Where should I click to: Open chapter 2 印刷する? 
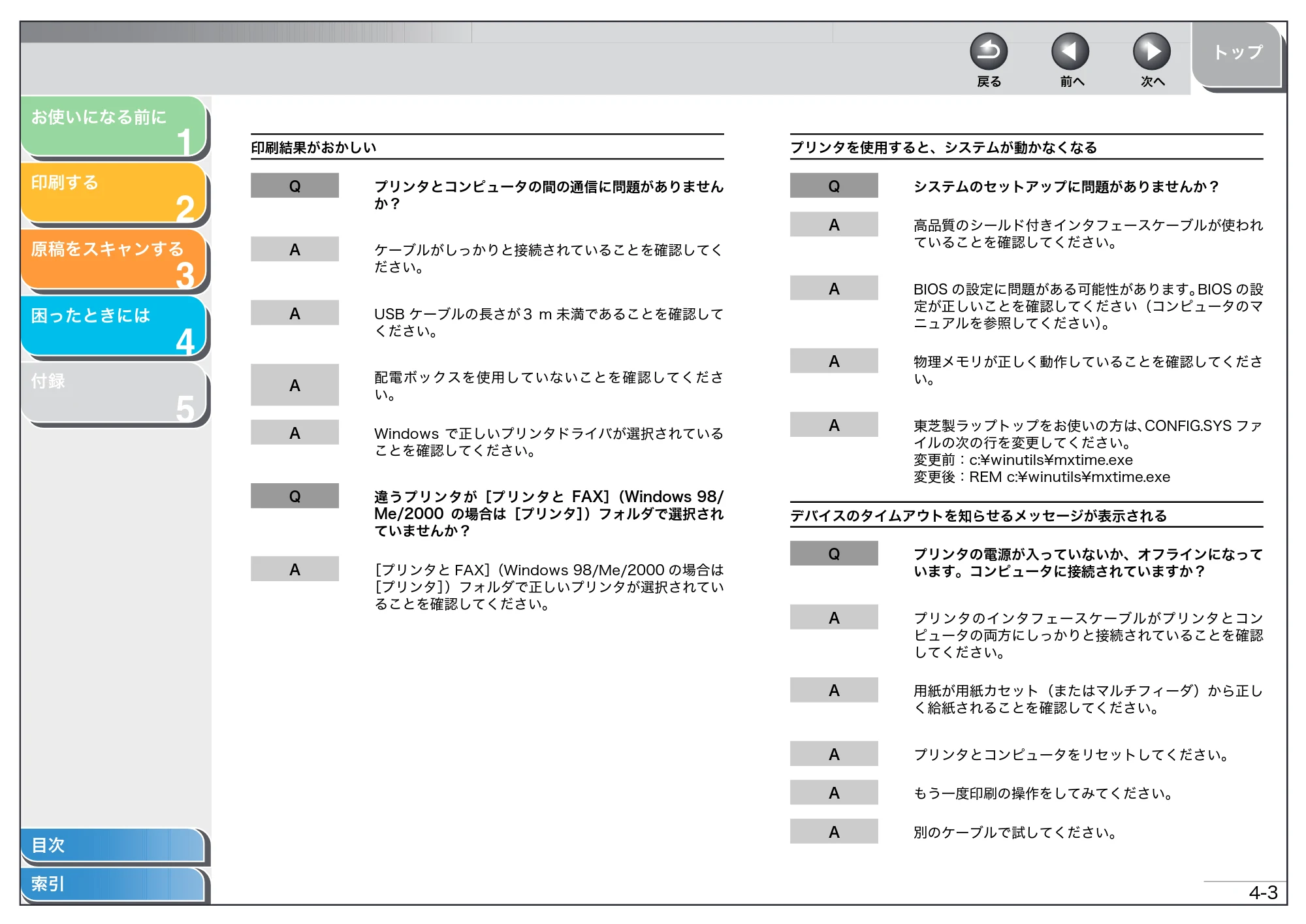(114, 193)
